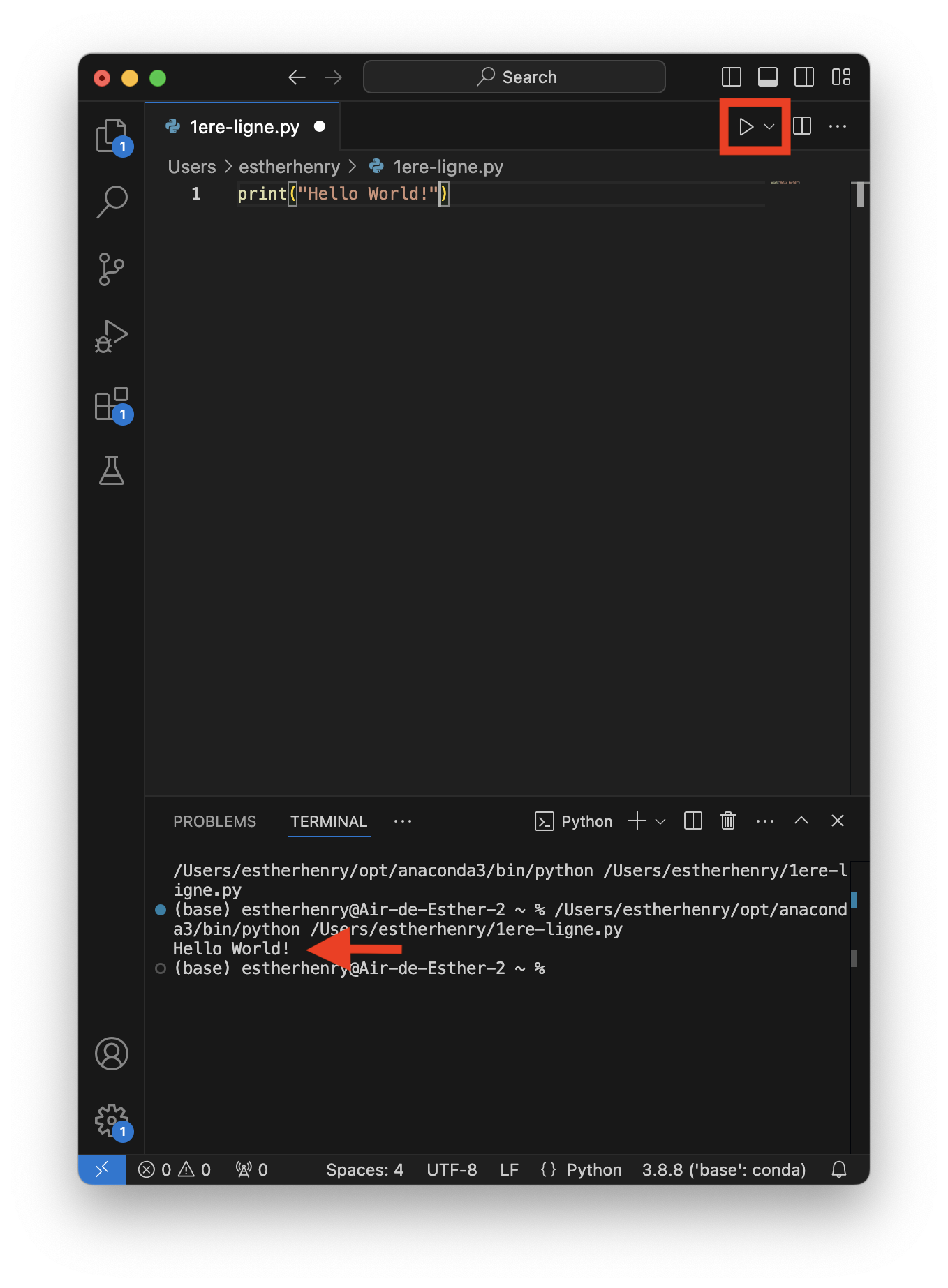Show additional panel views ellipsis
948x1288 pixels.
click(x=403, y=821)
